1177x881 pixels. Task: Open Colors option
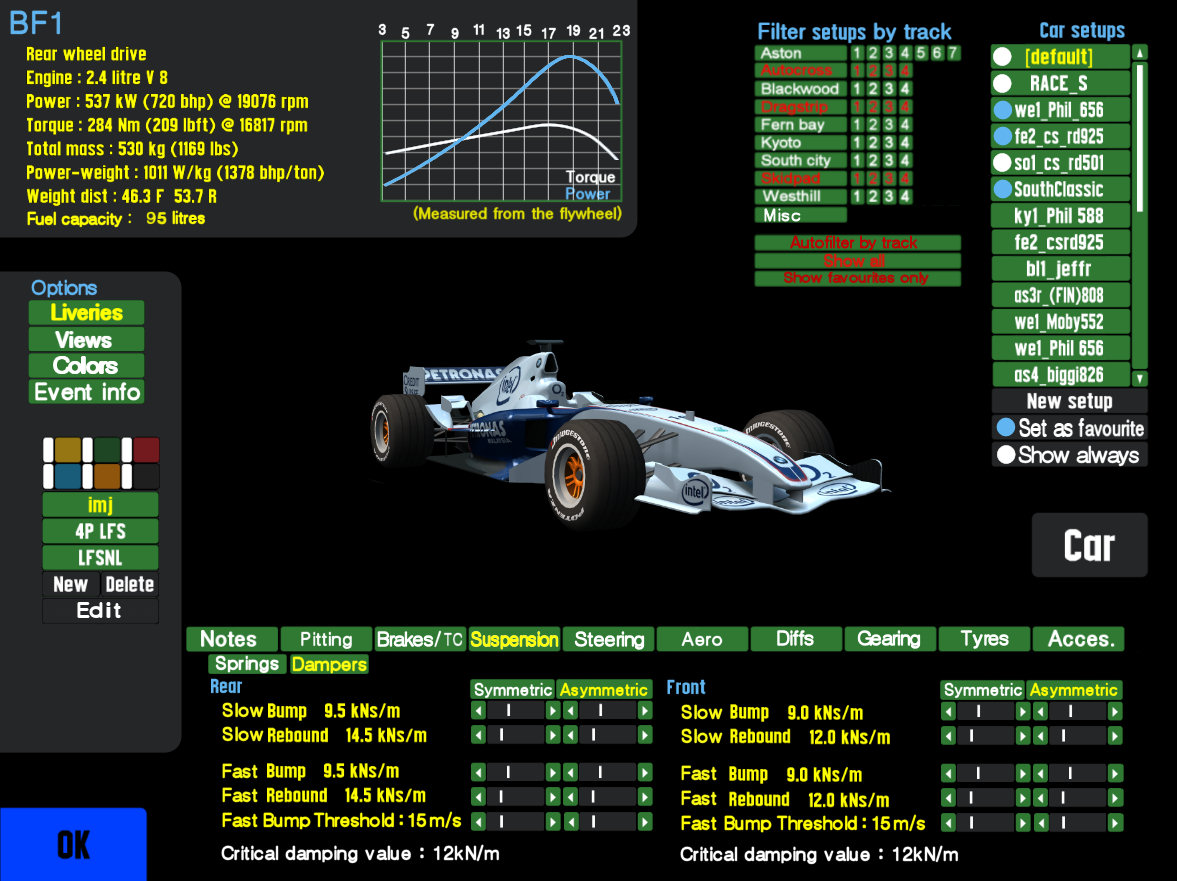pos(86,365)
